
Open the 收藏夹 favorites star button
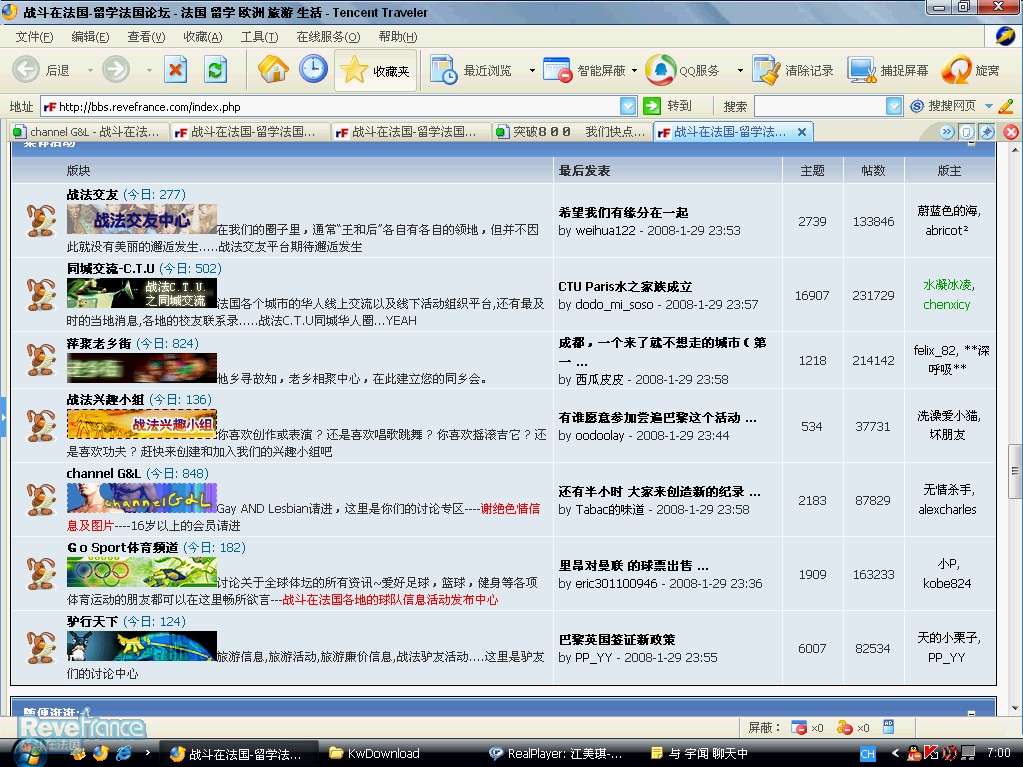click(376, 70)
